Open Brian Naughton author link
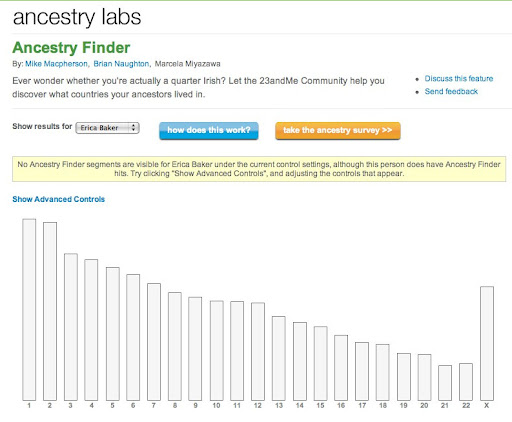 pyautogui.click(x=121, y=64)
